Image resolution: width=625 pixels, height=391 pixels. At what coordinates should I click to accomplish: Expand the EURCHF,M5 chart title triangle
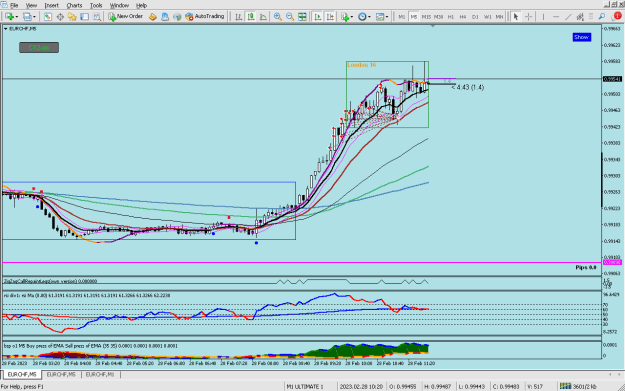pos(6,29)
